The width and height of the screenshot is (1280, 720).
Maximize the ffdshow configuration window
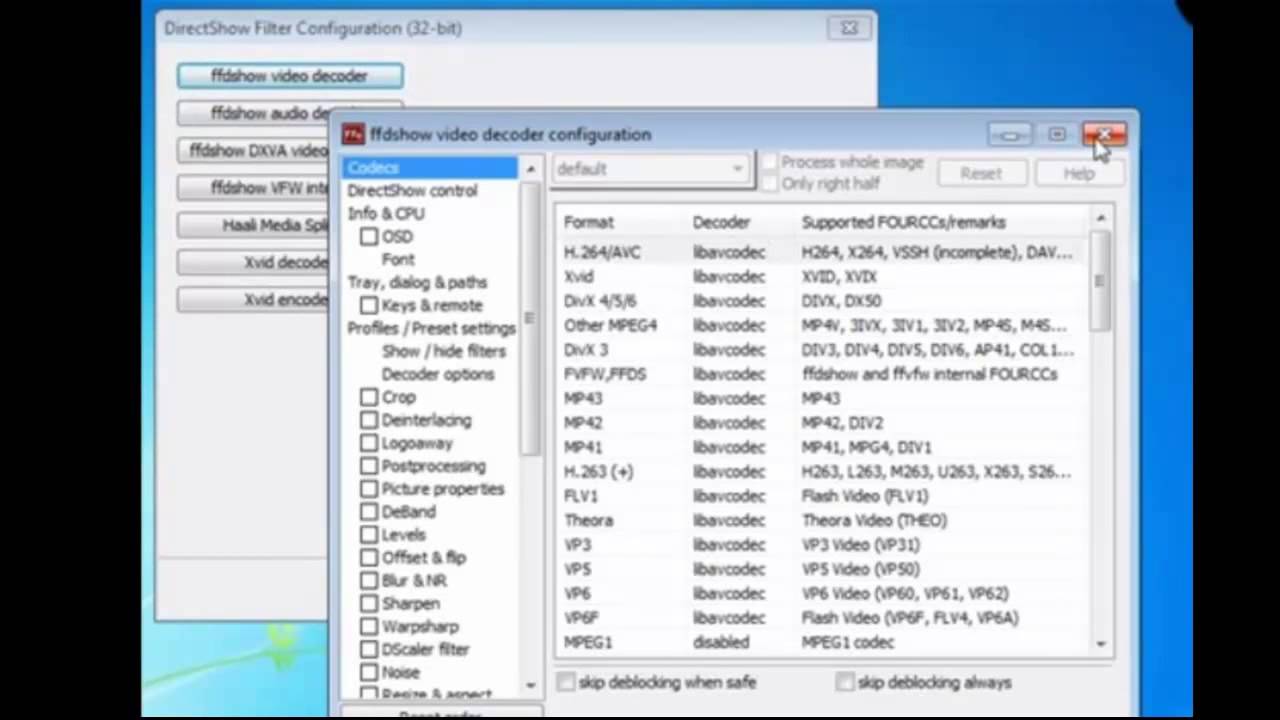pos(1057,135)
